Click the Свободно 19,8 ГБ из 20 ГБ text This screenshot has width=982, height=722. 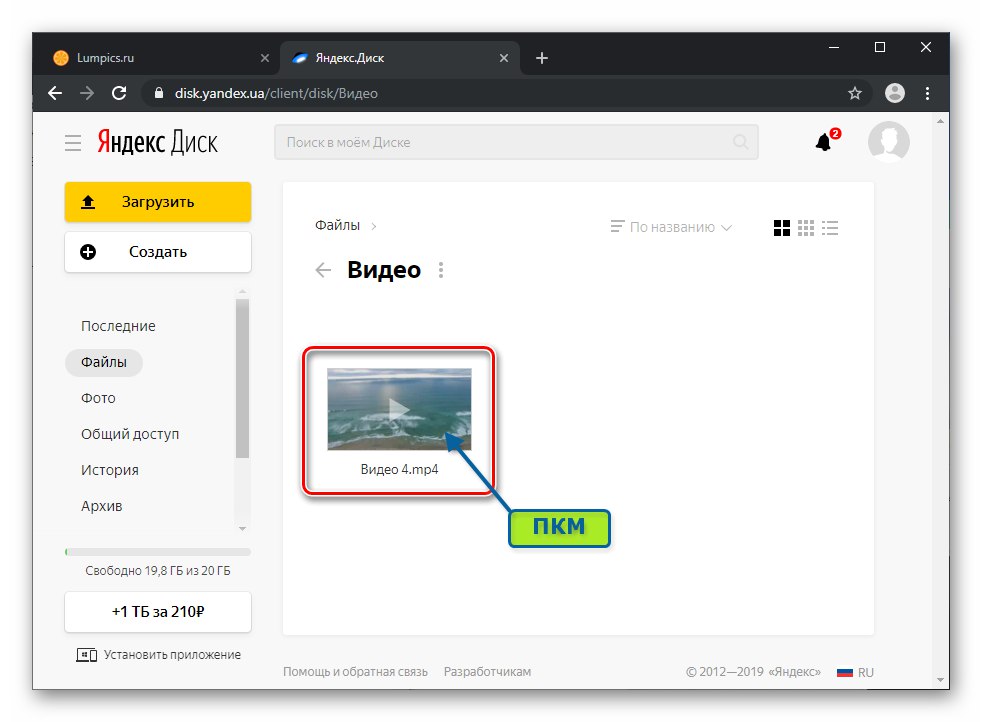point(158,571)
